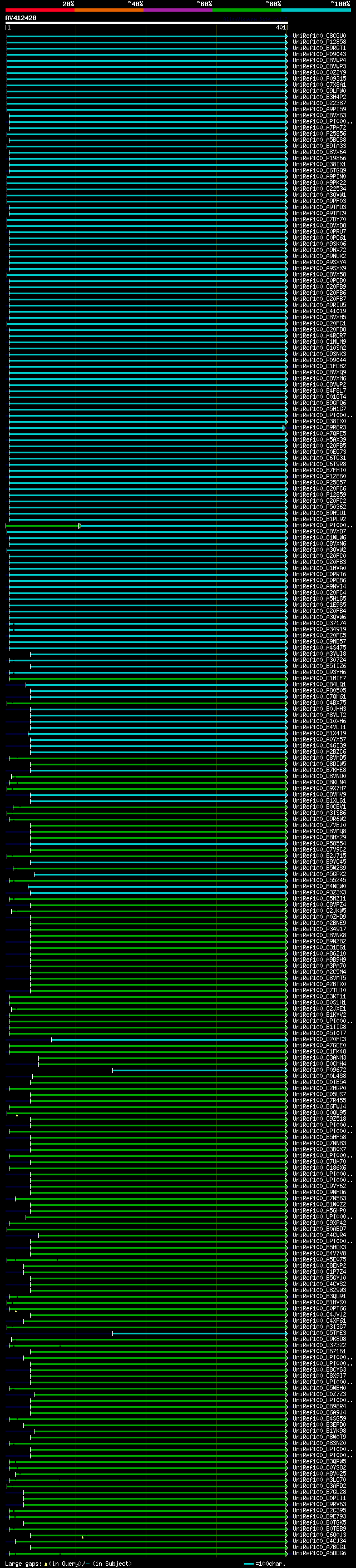Click the UniRef100_A9SK06 label

tap(319, 244)
